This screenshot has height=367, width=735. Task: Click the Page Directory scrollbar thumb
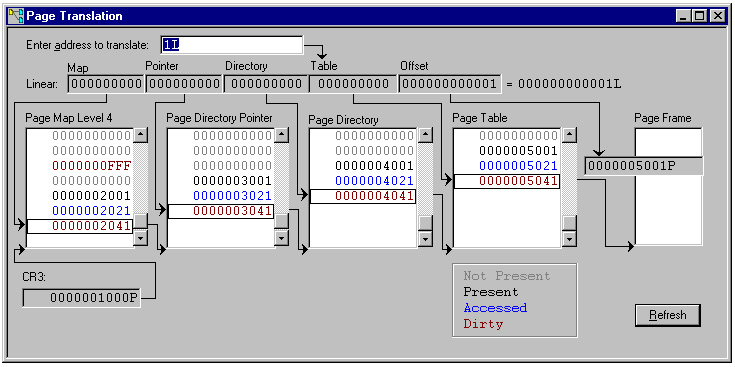click(425, 223)
